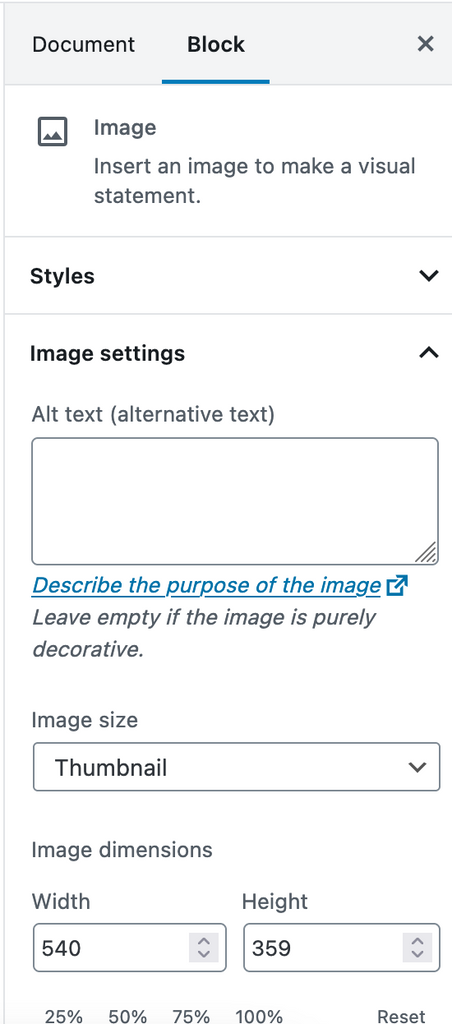Click the Image block icon
The width and height of the screenshot is (452, 1024).
(x=52, y=131)
